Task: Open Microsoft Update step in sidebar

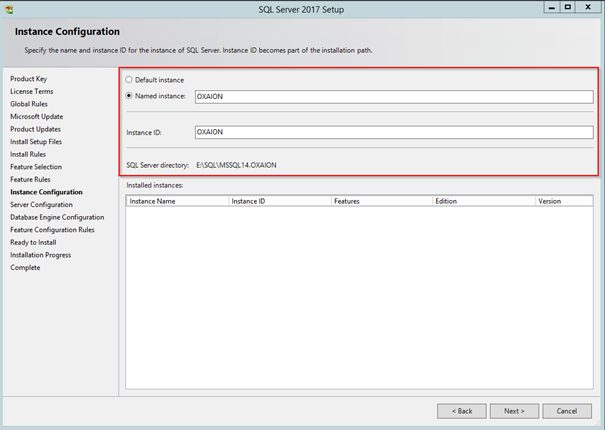Action: click(x=37, y=117)
